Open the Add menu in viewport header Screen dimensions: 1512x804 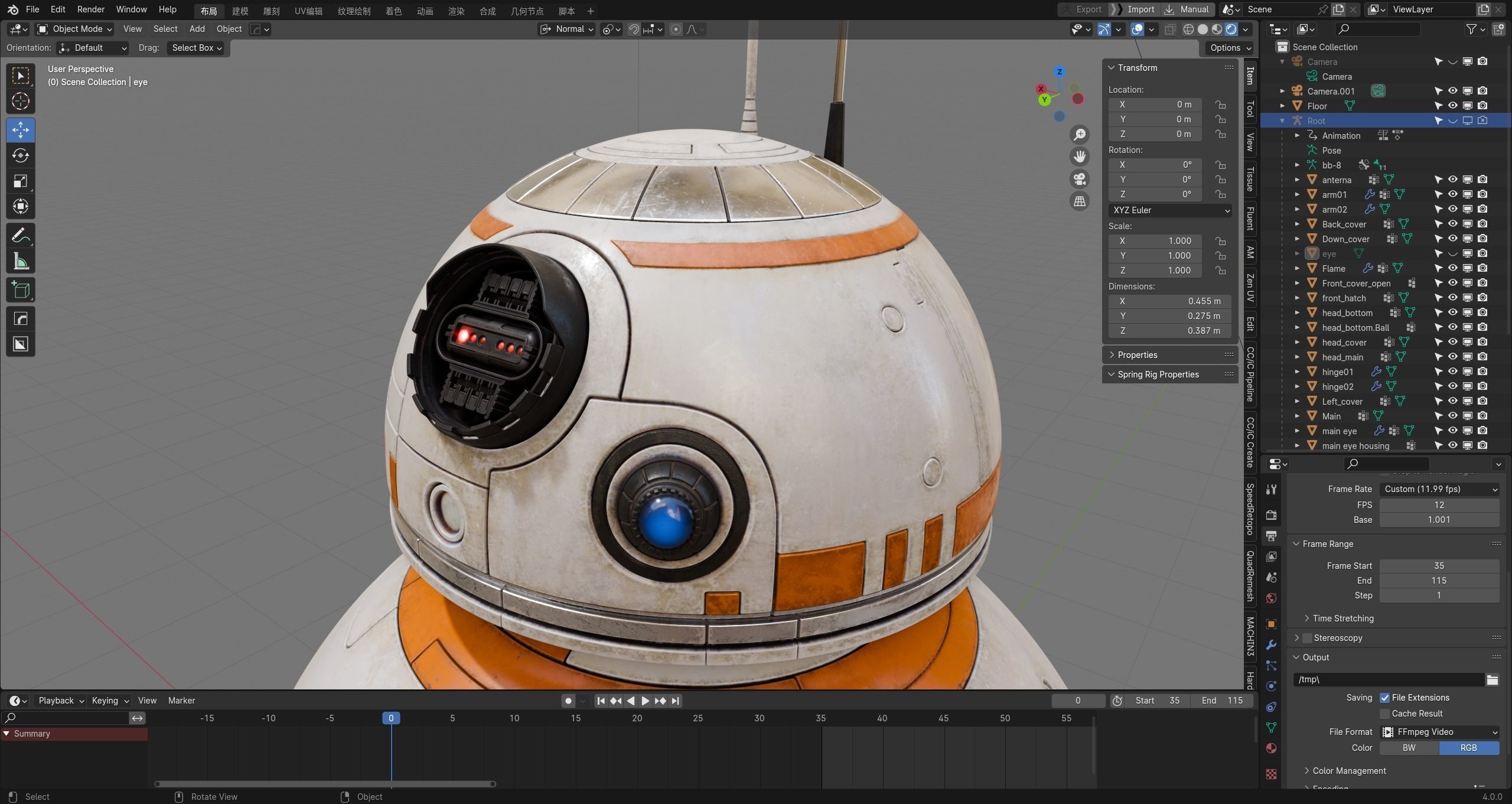(197, 29)
